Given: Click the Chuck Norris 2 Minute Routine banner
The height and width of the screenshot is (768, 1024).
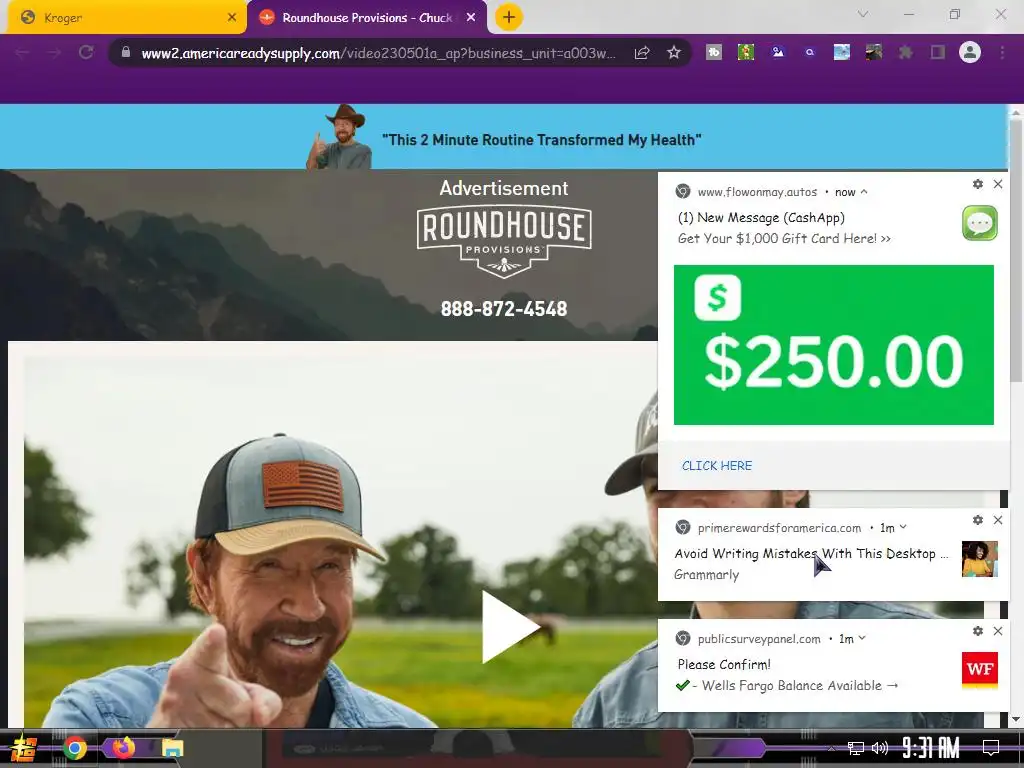Looking at the screenshot, I should tap(504, 137).
